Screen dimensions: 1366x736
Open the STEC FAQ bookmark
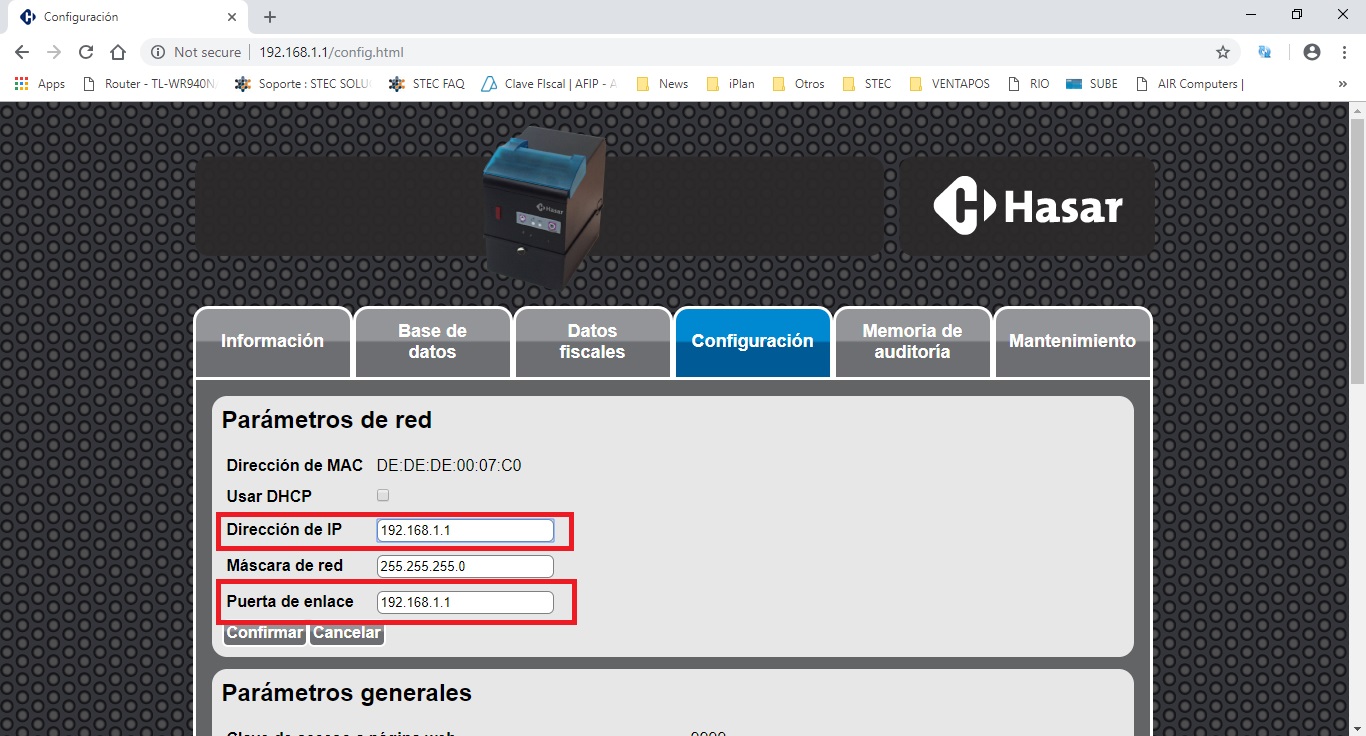click(x=427, y=84)
